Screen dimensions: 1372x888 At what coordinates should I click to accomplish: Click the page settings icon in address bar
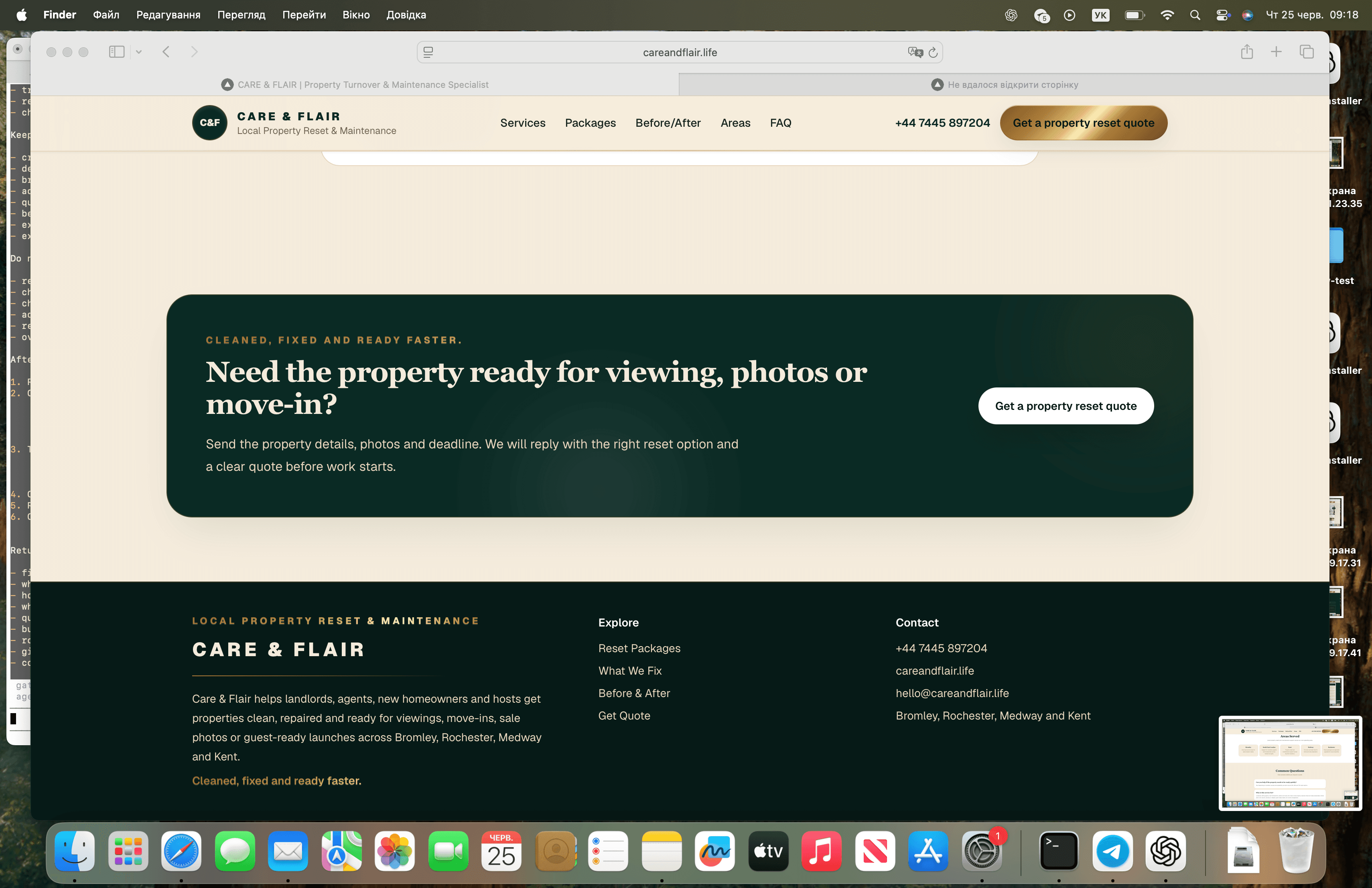click(x=428, y=53)
